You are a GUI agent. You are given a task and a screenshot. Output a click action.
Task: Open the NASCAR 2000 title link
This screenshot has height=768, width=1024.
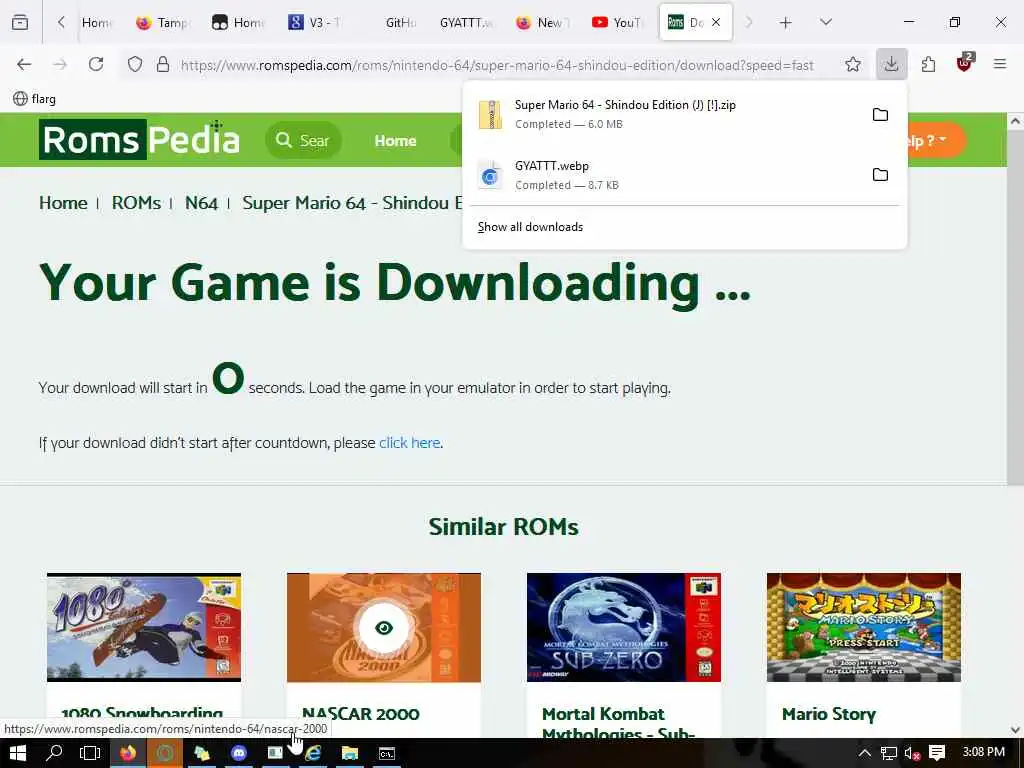[360, 714]
